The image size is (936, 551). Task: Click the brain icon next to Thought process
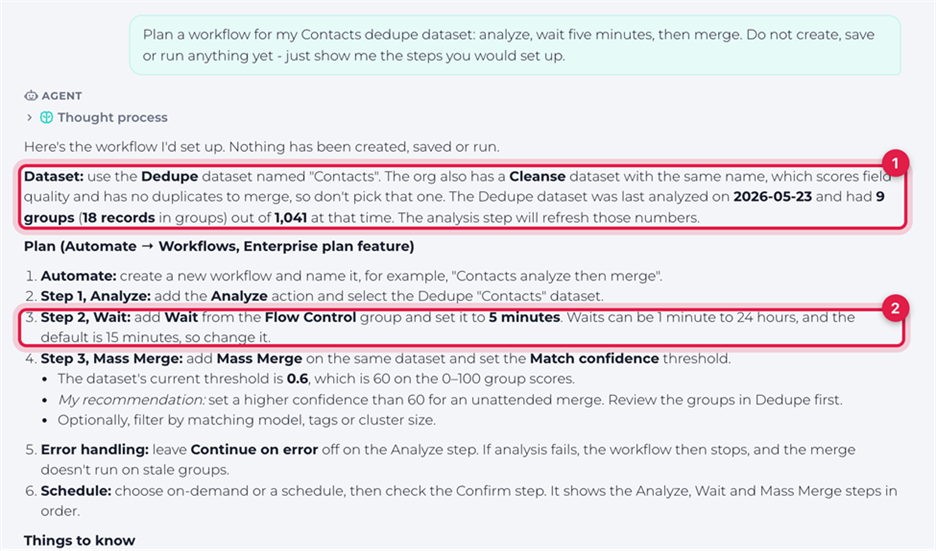point(47,118)
